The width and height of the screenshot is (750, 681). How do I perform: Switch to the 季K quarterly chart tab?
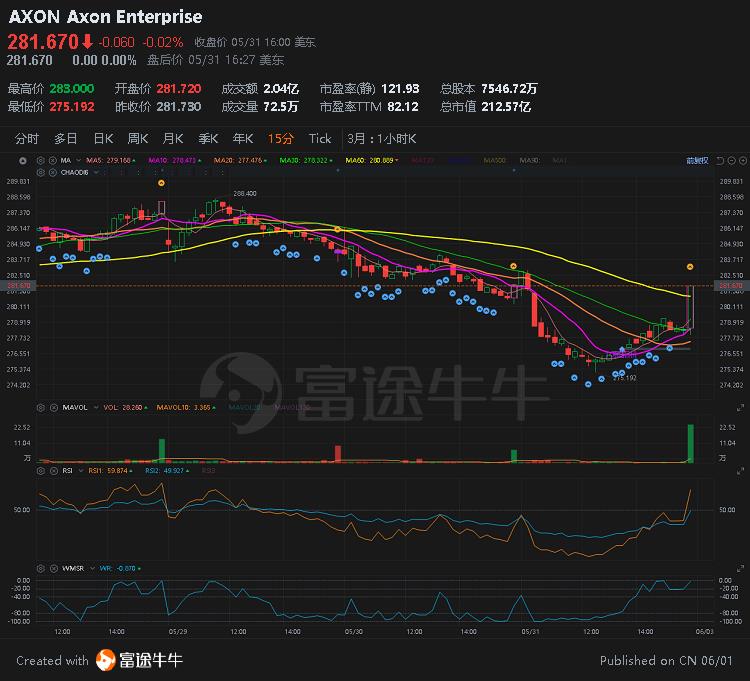pos(208,139)
